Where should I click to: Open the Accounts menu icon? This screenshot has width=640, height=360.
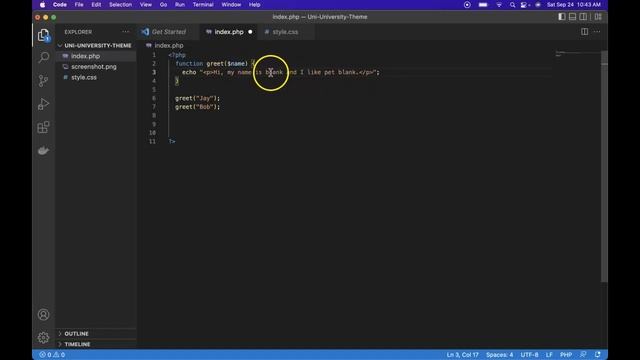pyautogui.click(x=43, y=315)
